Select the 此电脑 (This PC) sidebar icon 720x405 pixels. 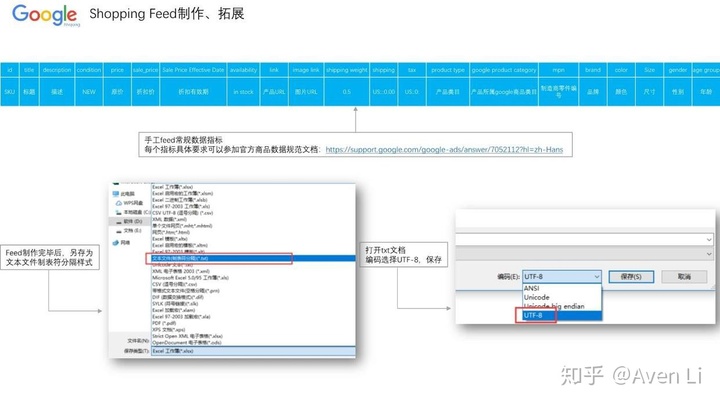[x=116, y=194]
